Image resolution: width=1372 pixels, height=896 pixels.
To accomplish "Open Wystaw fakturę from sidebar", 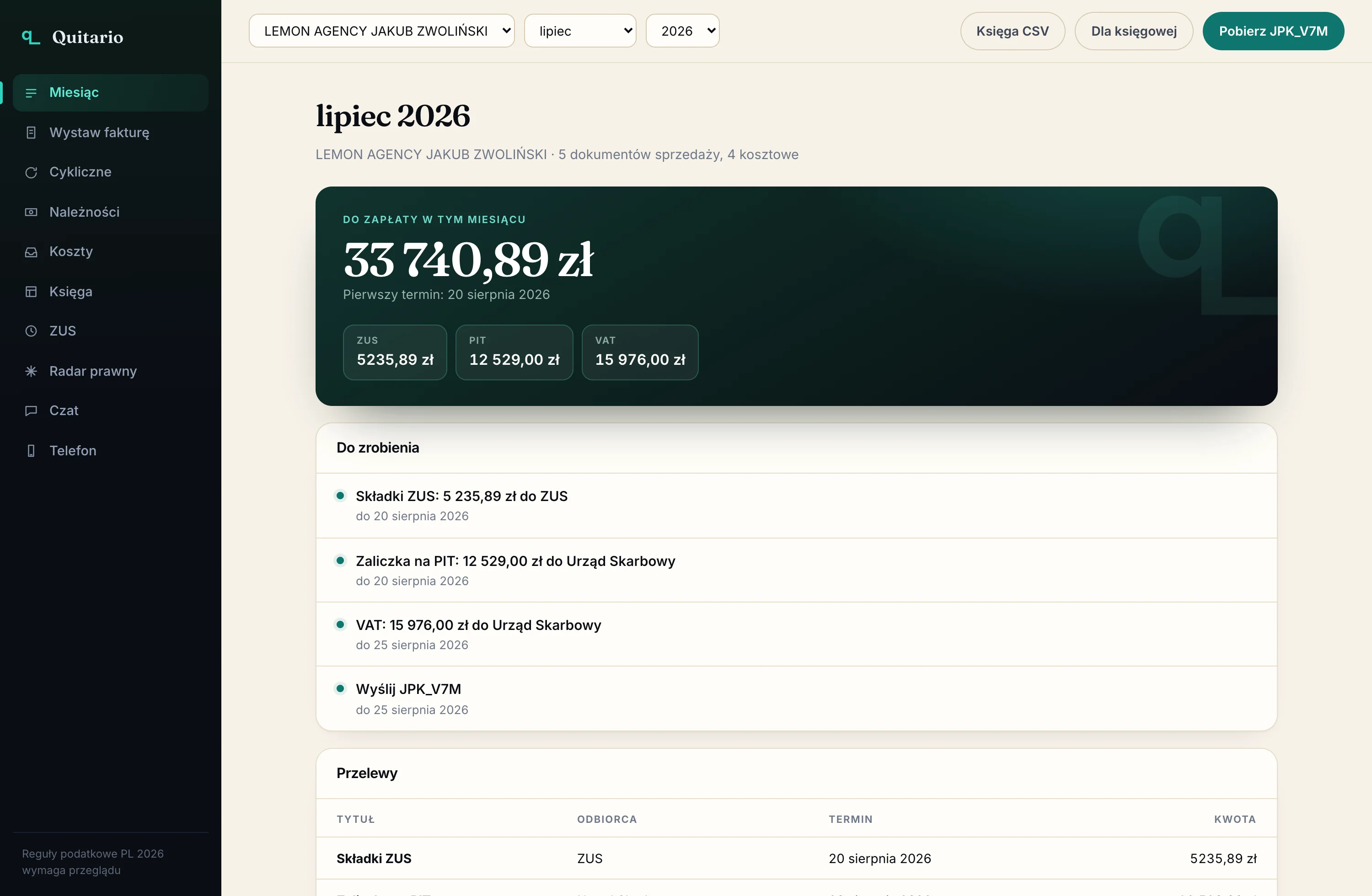I will pyautogui.click(x=111, y=133).
